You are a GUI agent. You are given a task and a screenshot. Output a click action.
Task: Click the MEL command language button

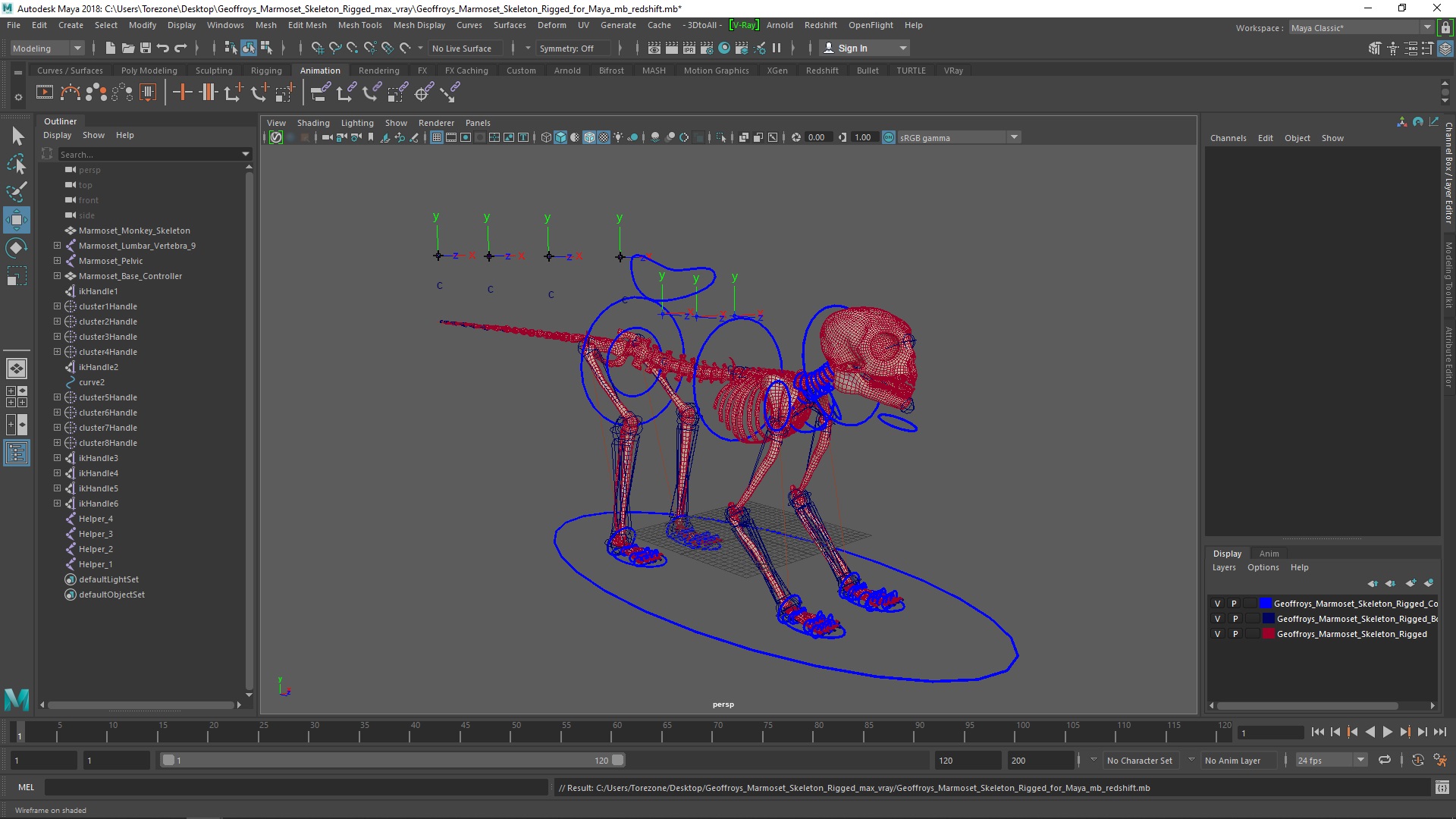pos(27,788)
